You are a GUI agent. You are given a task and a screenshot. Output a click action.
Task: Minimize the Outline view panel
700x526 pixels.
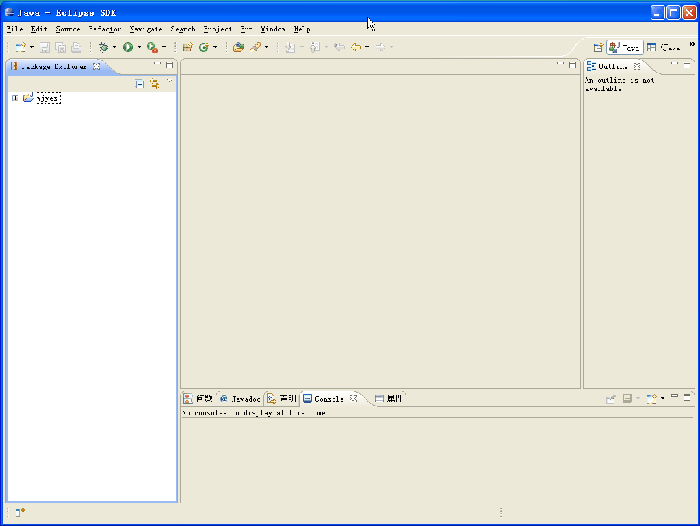point(675,64)
